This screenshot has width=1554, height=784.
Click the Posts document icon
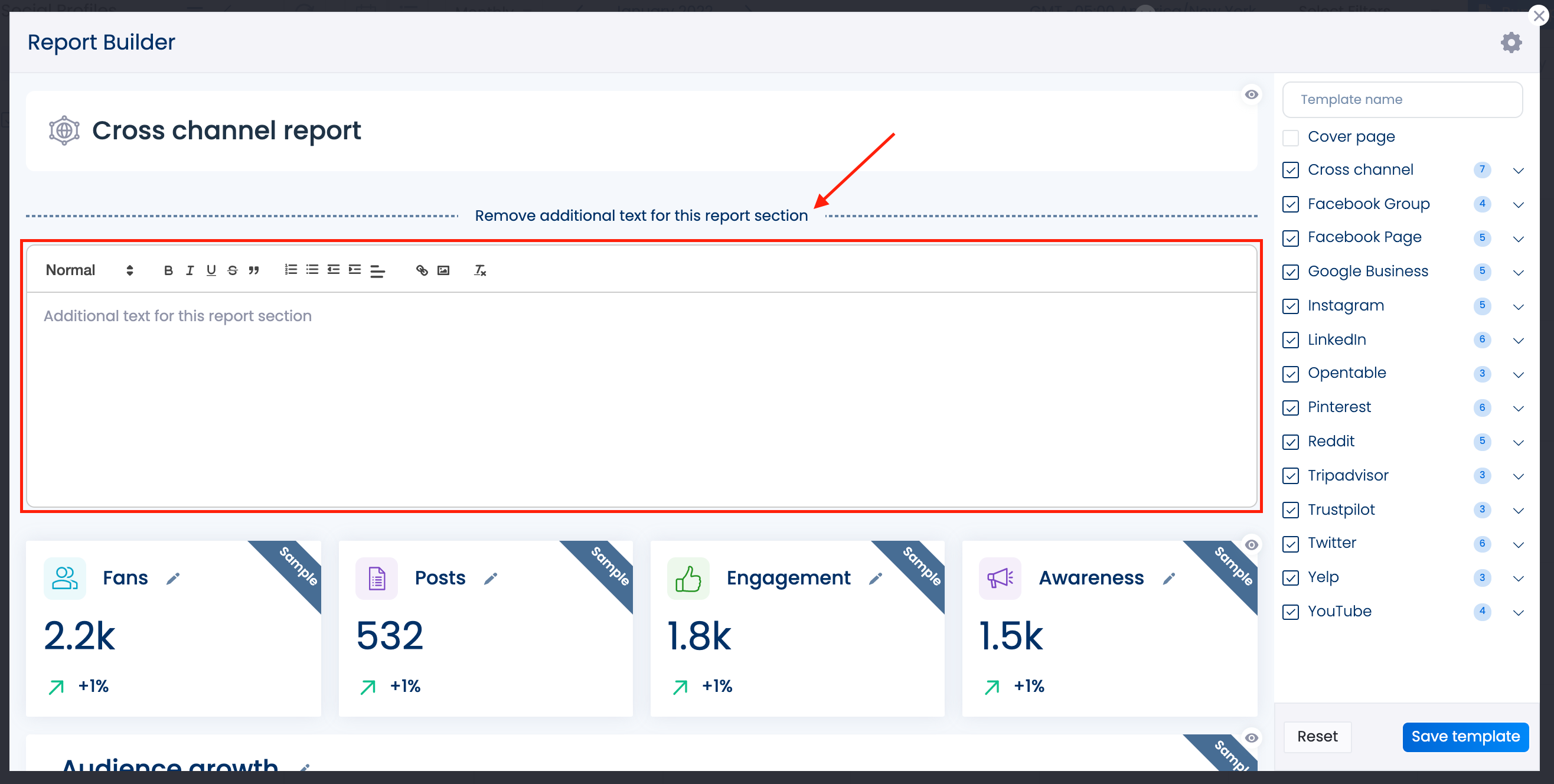coord(377,579)
